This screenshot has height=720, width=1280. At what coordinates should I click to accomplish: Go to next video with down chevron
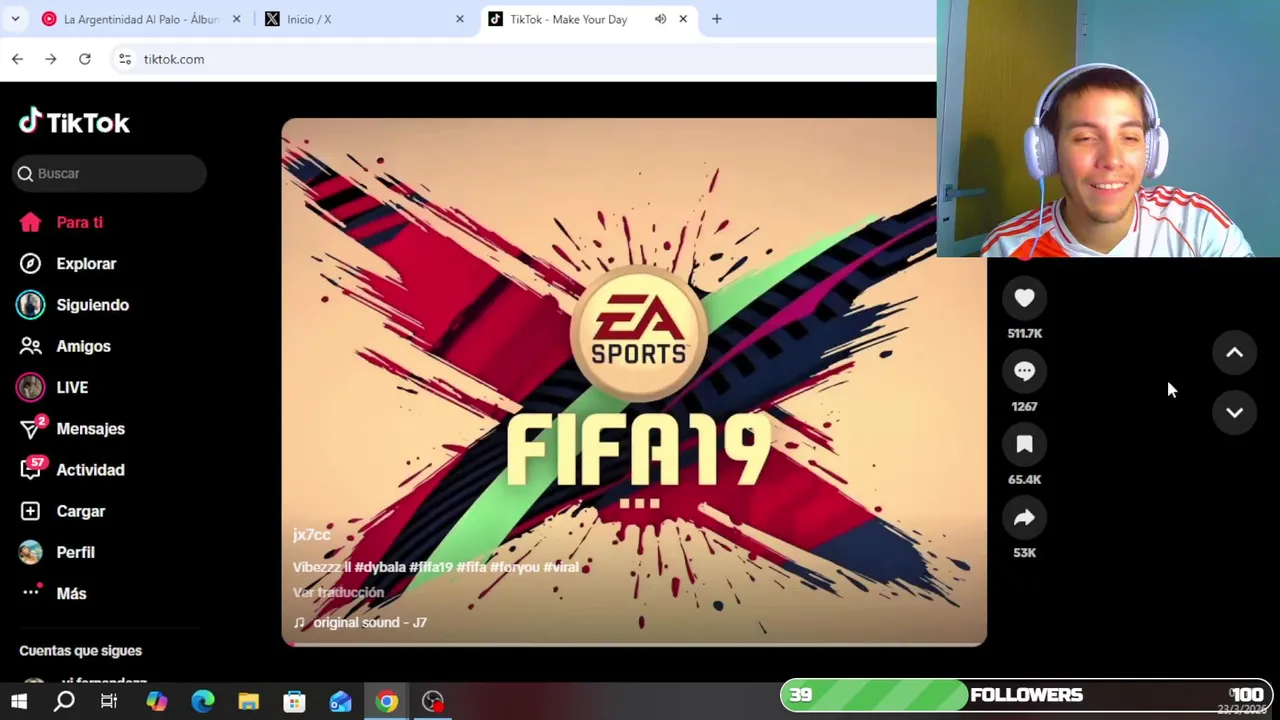tap(1234, 412)
